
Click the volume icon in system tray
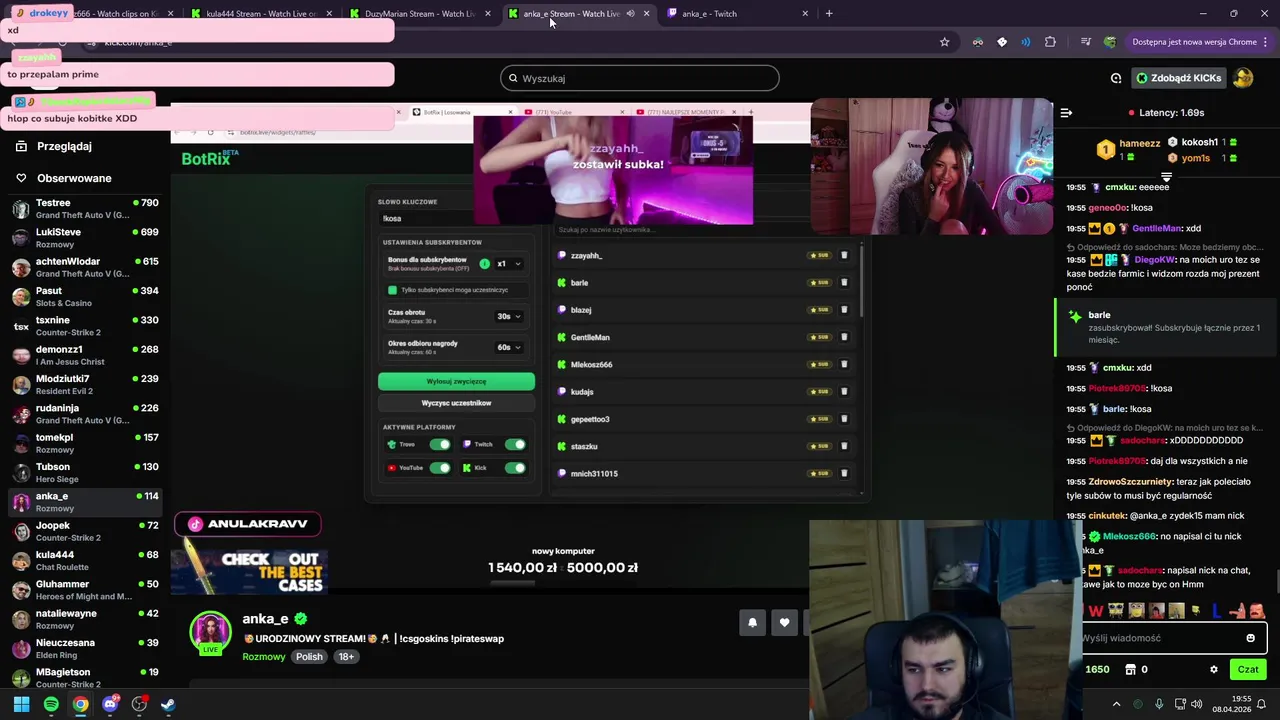click(x=1197, y=704)
